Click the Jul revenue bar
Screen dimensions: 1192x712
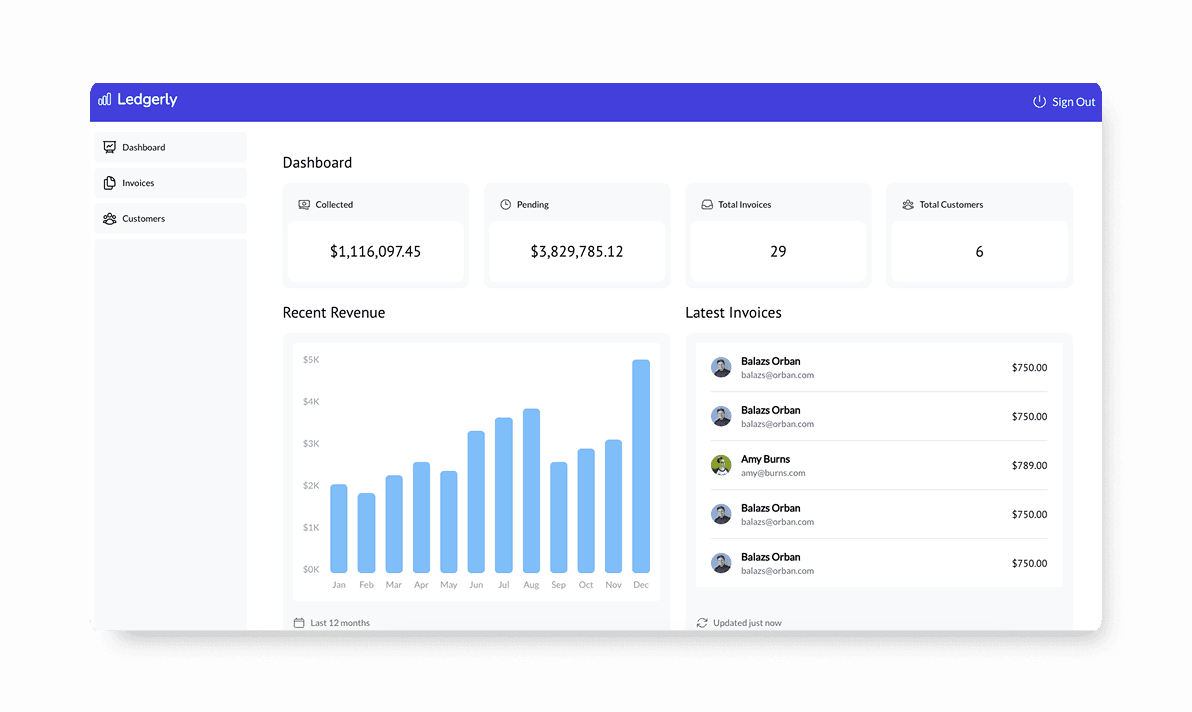click(503, 495)
